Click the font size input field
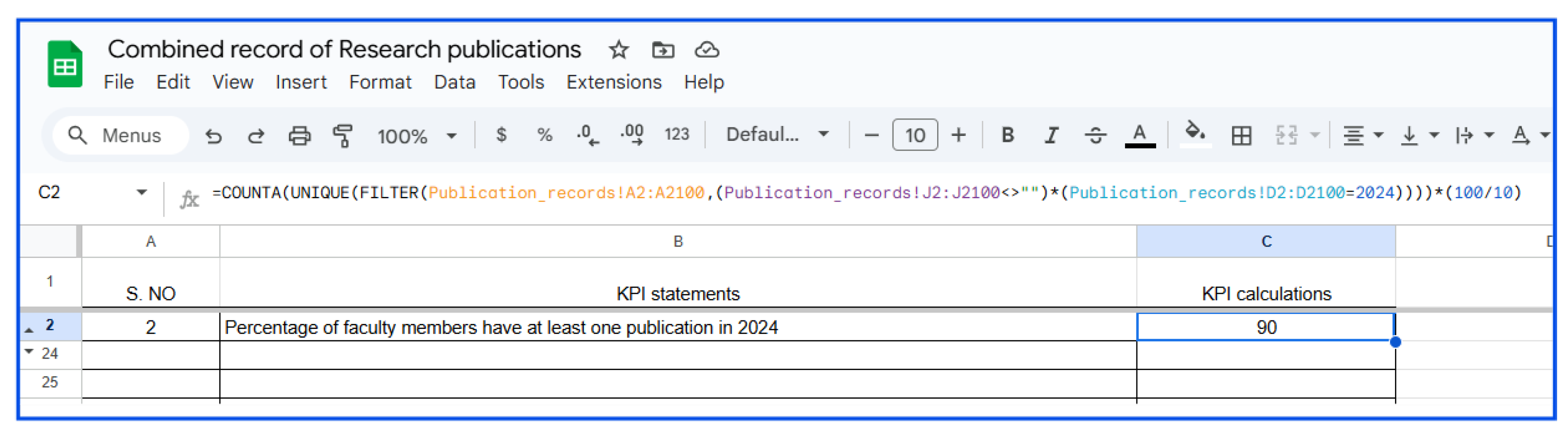1568x438 pixels. pos(914,135)
